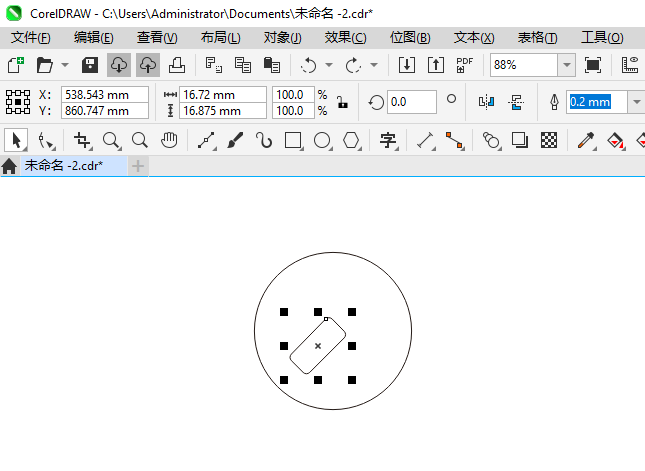Undo the last action

pos(309,65)
